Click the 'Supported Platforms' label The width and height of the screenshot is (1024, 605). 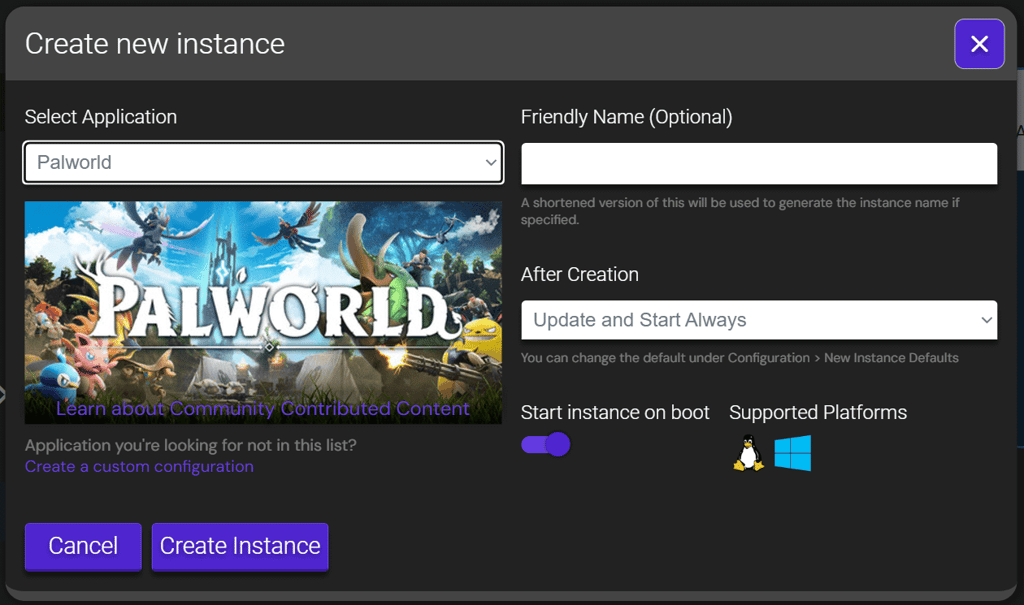pyautogui.click(x=818, y=412)
